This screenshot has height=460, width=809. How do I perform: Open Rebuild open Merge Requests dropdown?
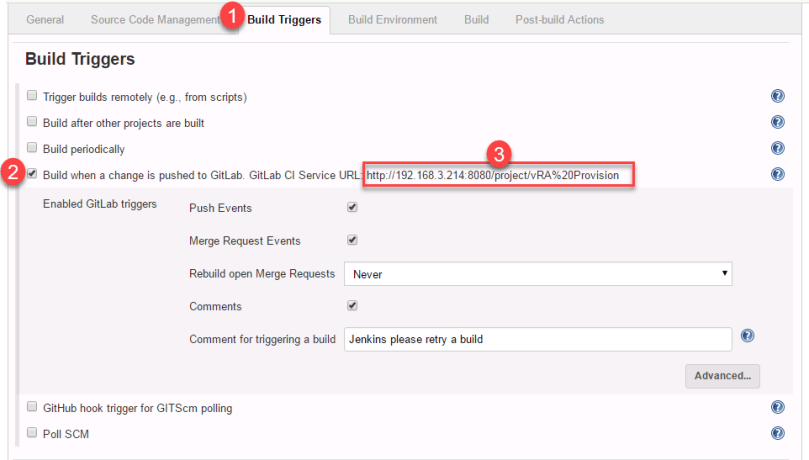click(x=537, y=274)
